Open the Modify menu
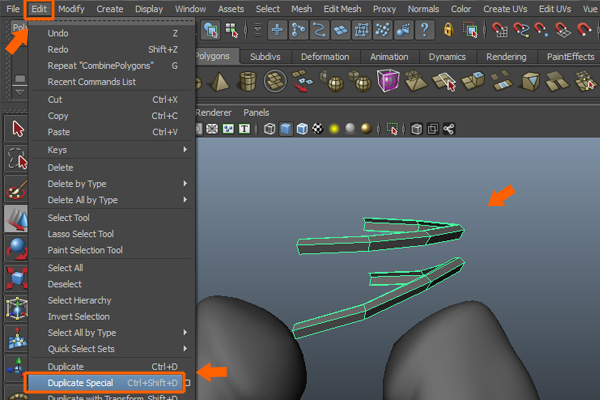600x400 pixels. pos(71,9)
